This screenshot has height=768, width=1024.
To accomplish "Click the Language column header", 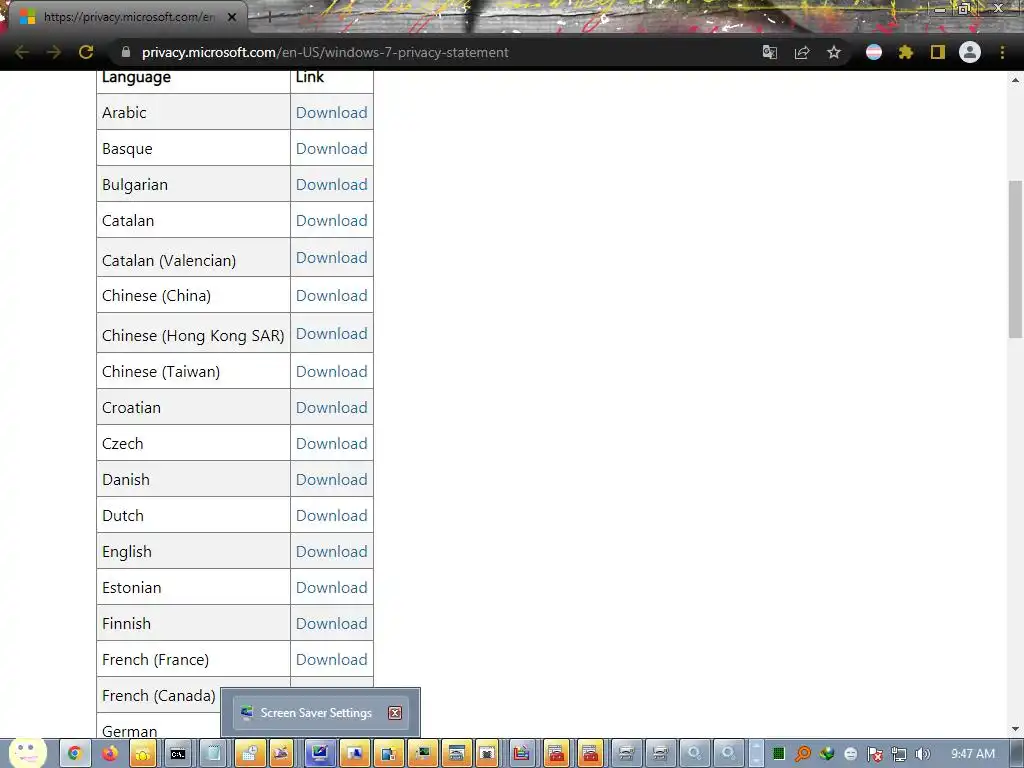I will tap(136, 77).
